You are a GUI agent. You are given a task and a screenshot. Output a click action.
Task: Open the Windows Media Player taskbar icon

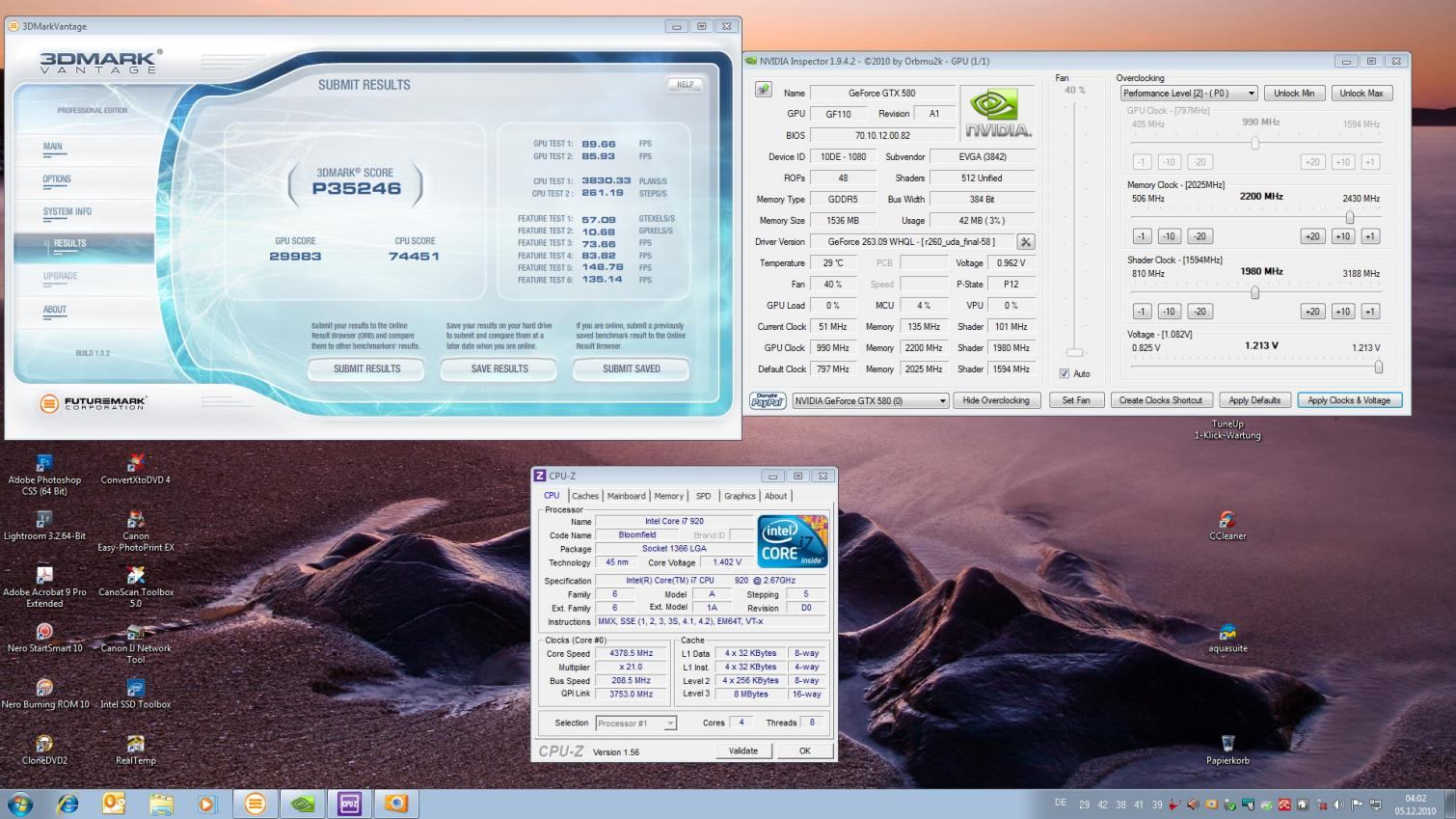pyautogui.click(x=207, y=803)
